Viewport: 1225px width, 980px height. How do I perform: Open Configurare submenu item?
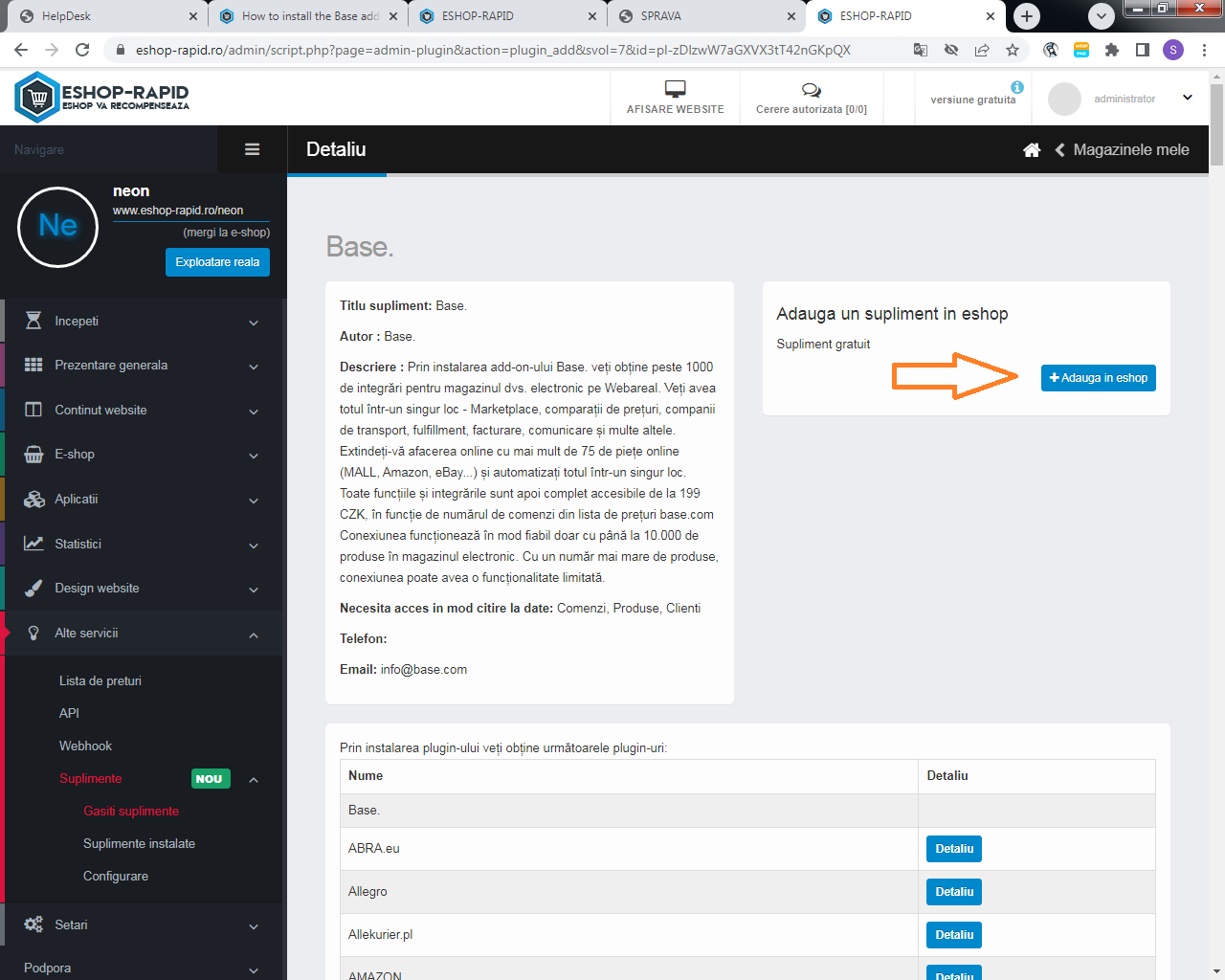(x=116, y=876)
